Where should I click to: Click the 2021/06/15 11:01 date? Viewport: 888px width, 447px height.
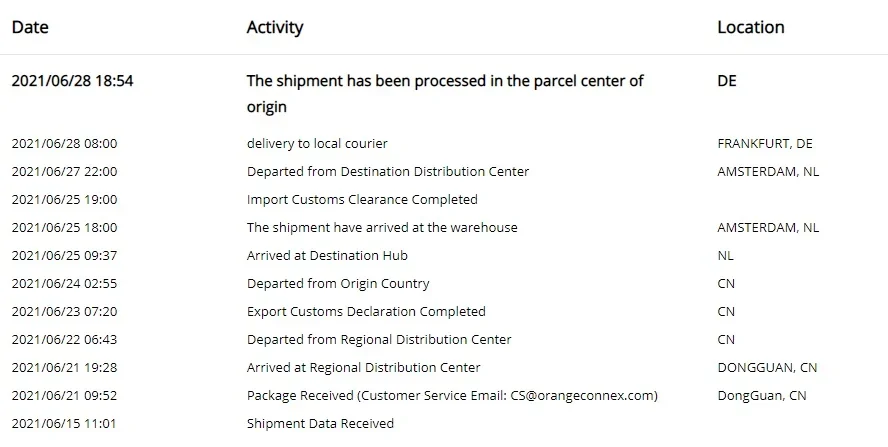(x=64, y=423)
